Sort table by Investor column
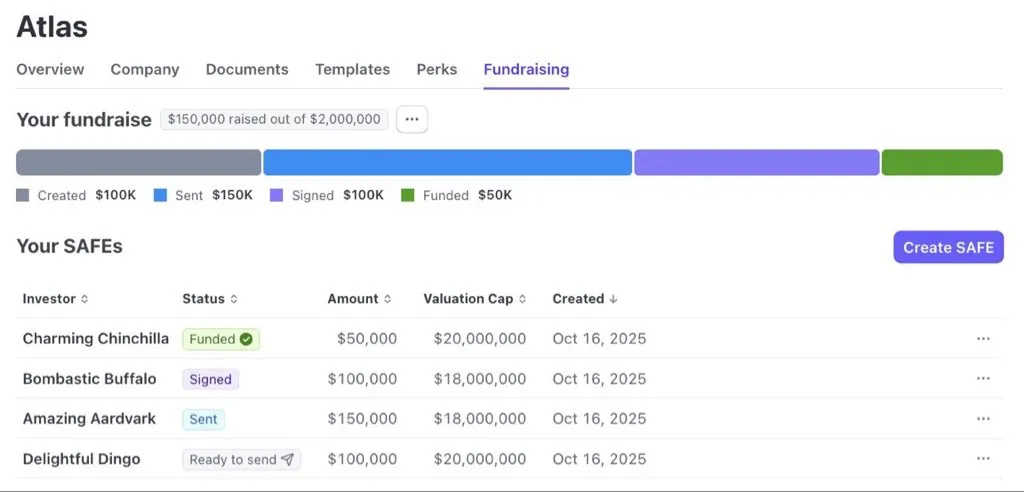The width and height of the screenshot is (1024, 492). point(55,299)
